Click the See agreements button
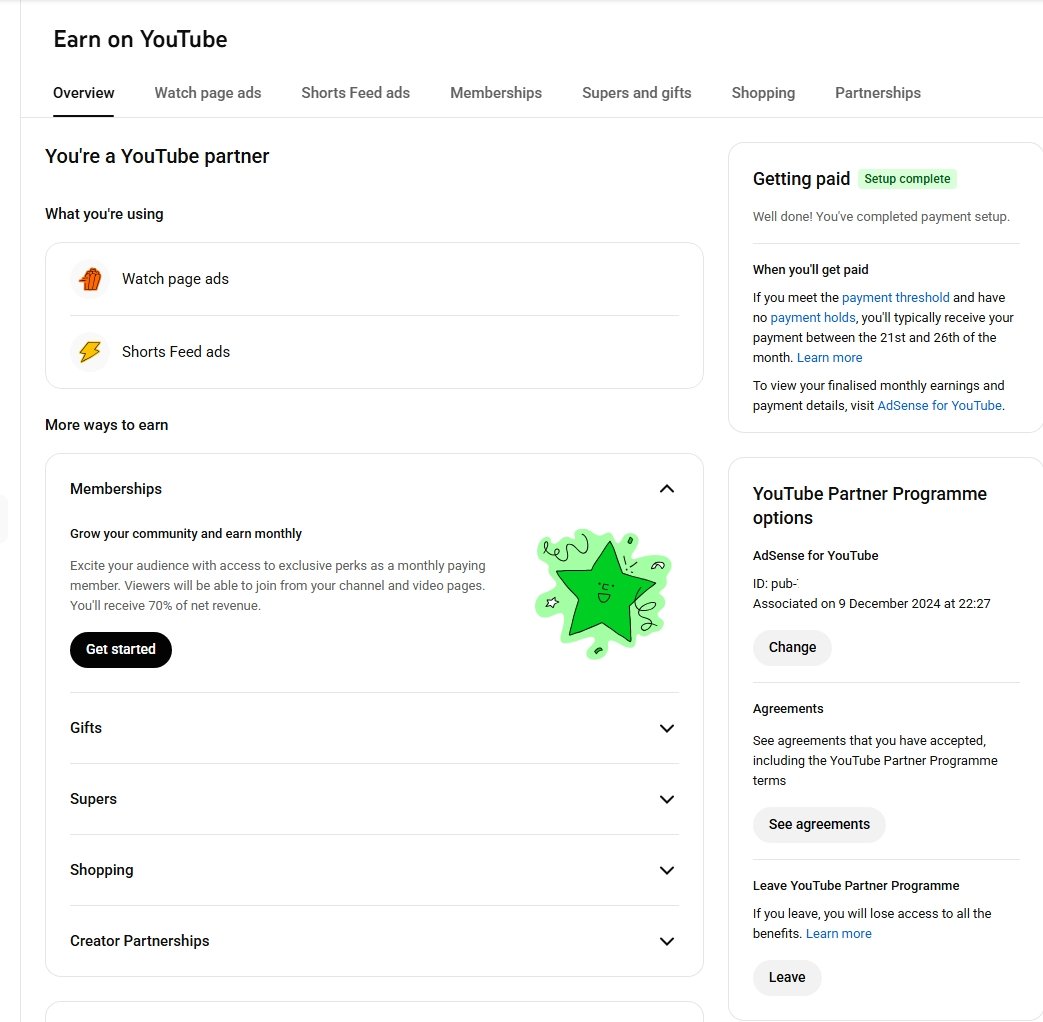This screenshot has width=1043, height=1022. pos(819,825)
